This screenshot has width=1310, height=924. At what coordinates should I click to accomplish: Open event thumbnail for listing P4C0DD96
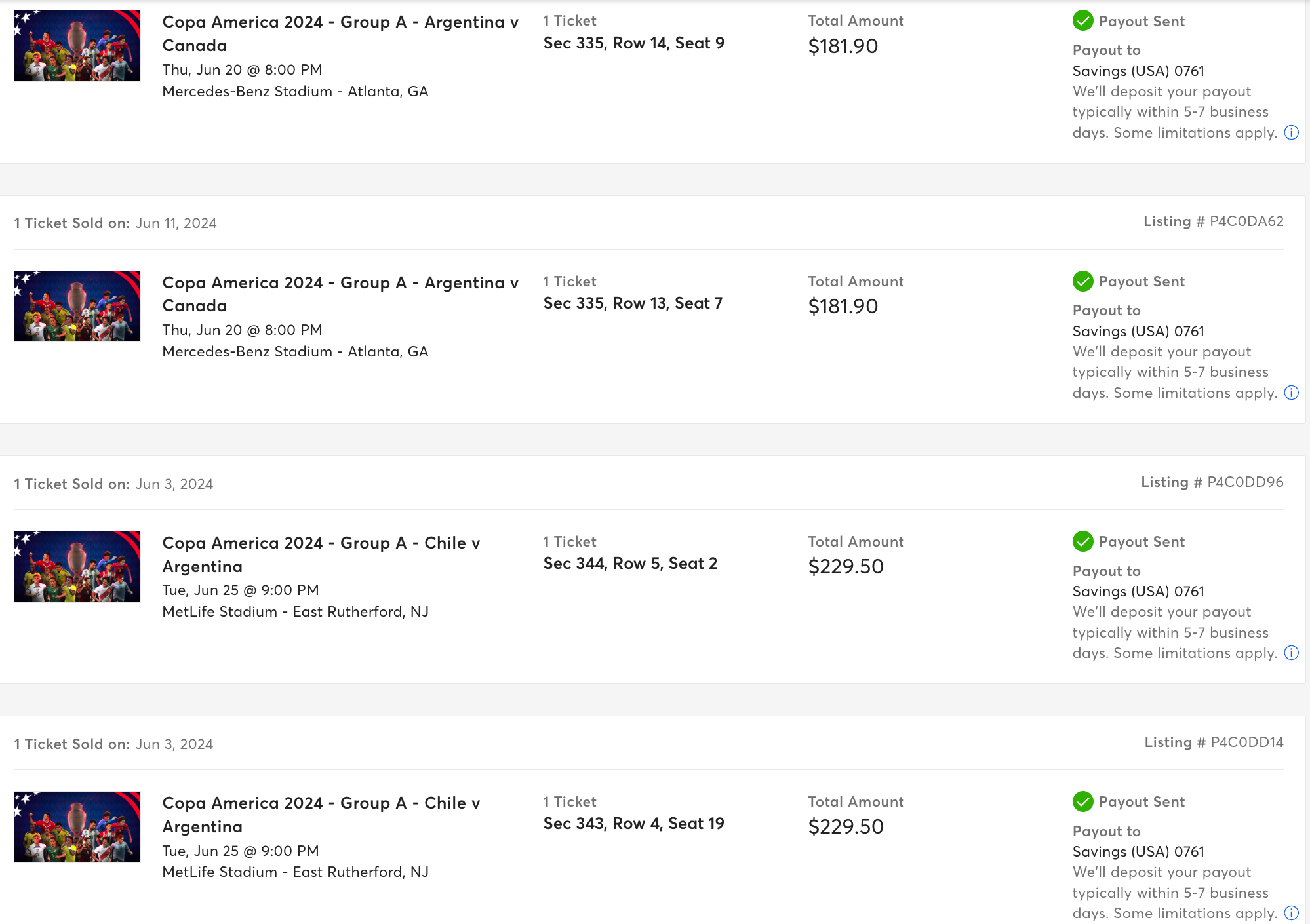click(x=77, y=567)
